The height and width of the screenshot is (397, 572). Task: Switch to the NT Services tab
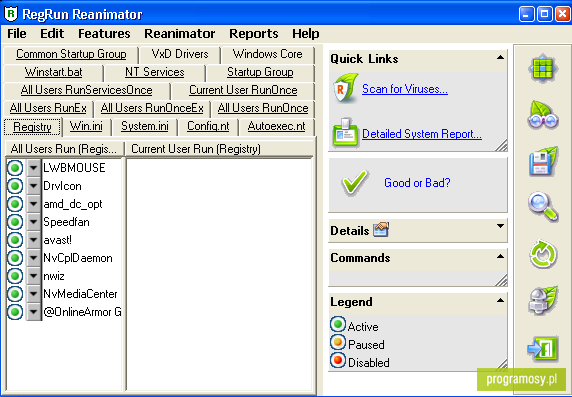155,72
